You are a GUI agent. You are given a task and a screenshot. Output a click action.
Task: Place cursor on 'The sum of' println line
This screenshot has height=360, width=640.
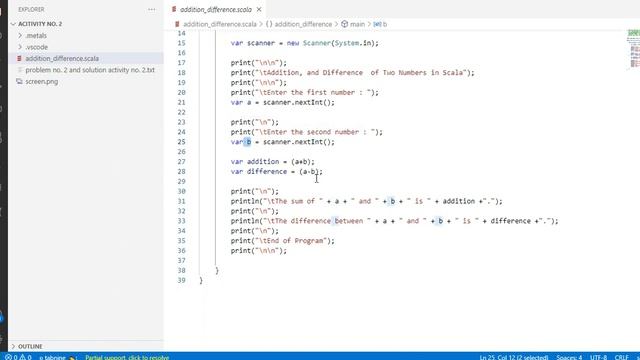click(367, 201)
